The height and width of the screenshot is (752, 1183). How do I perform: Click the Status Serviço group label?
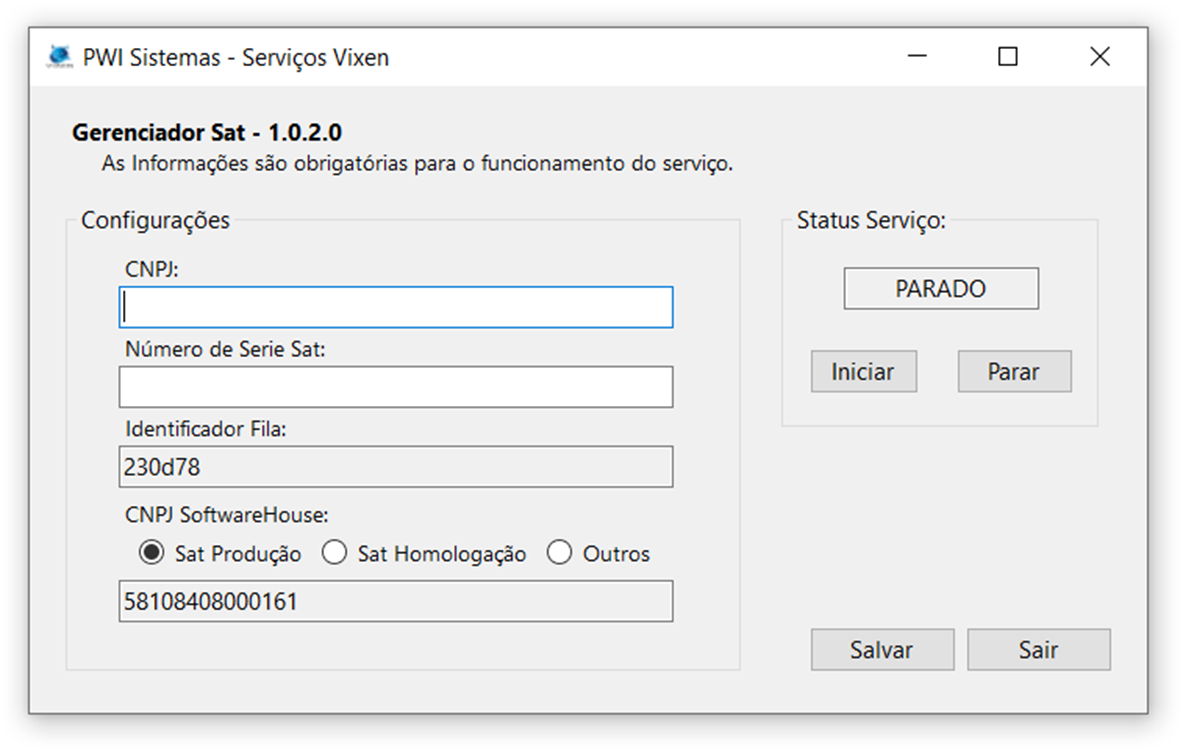[x=870, y=221]
